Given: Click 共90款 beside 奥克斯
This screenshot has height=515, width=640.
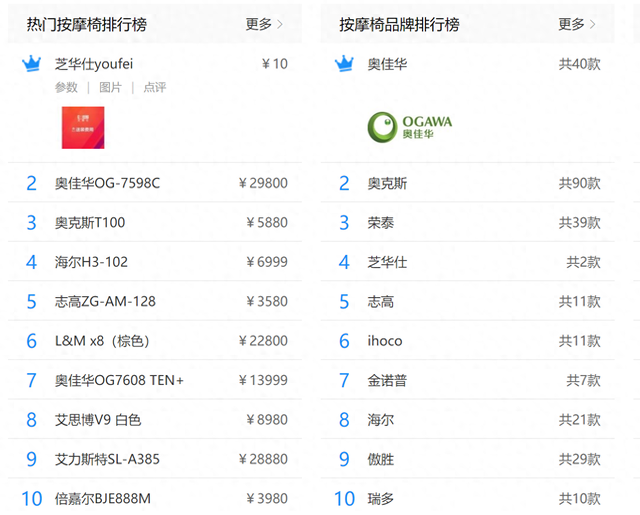Looking at the screenshot, I should point(580,183).
